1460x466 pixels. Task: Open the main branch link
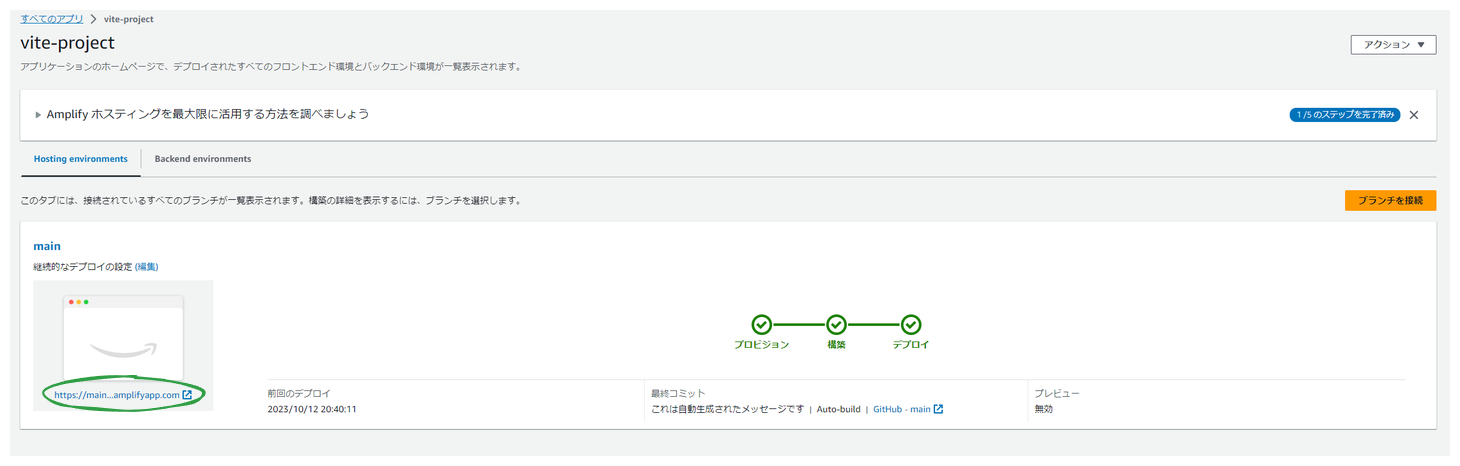point(47,246)
